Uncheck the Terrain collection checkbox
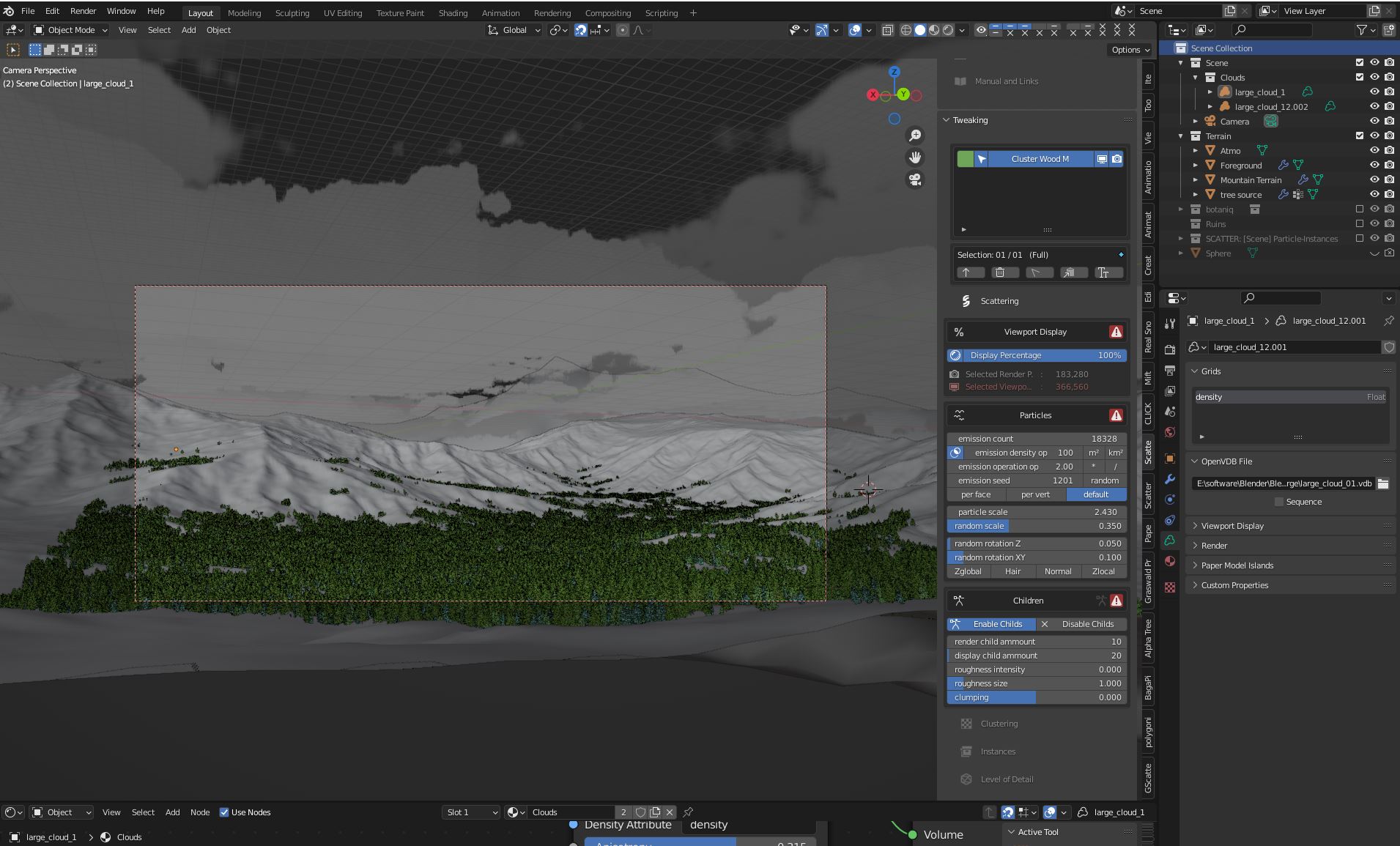 click(x=1360, y=136)
